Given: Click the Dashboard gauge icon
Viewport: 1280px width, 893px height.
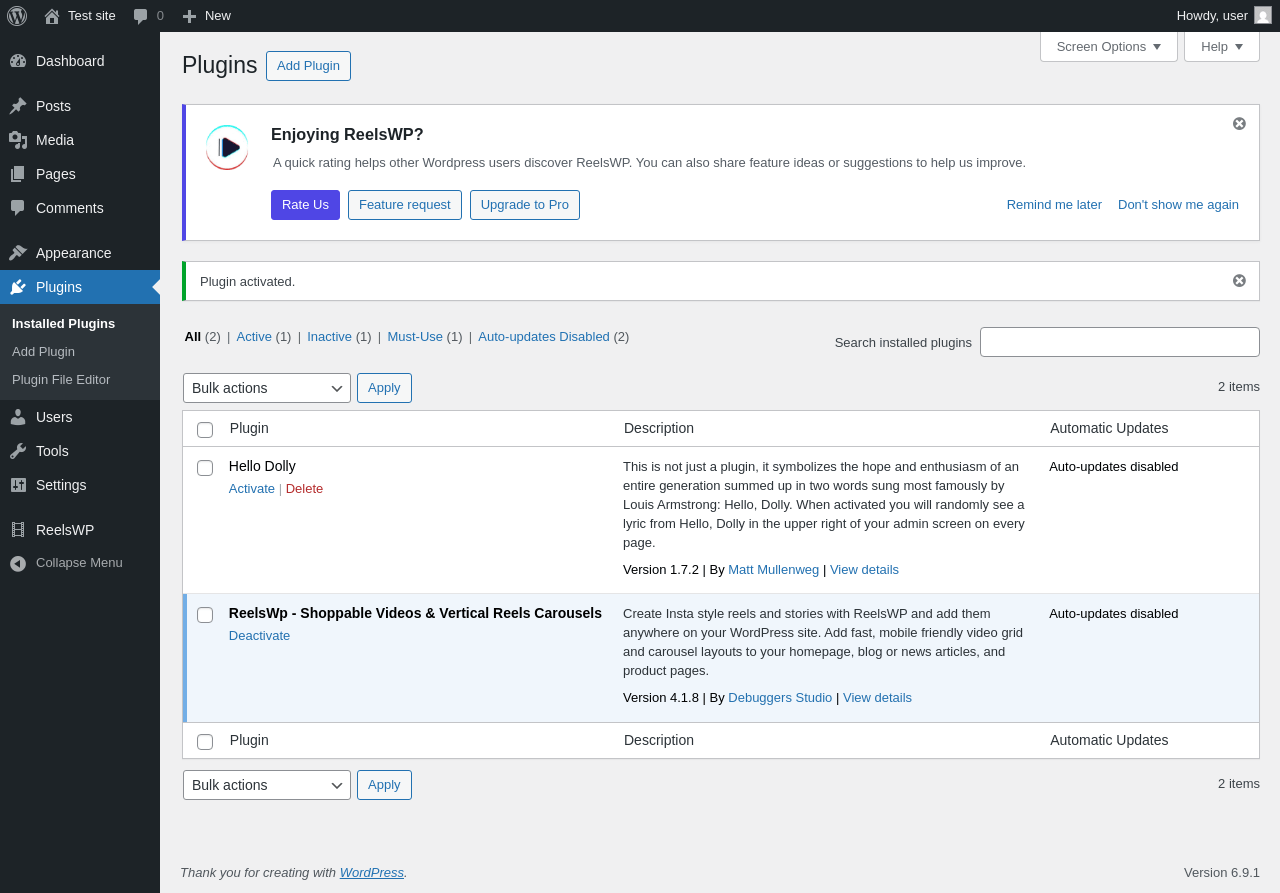Looking at the screenshot, I should point(18,61).
